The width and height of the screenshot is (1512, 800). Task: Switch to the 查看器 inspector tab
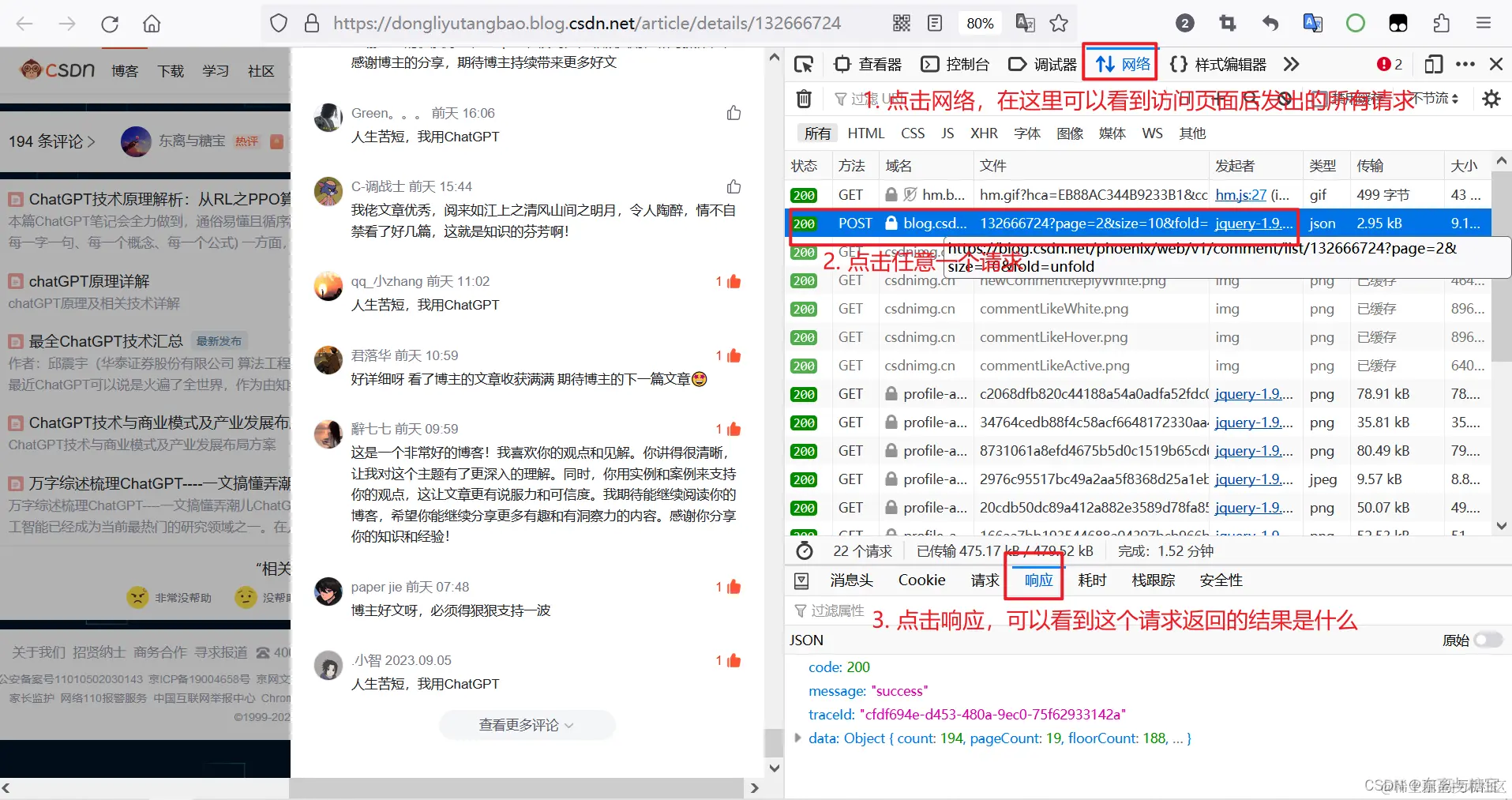(868, 64)
